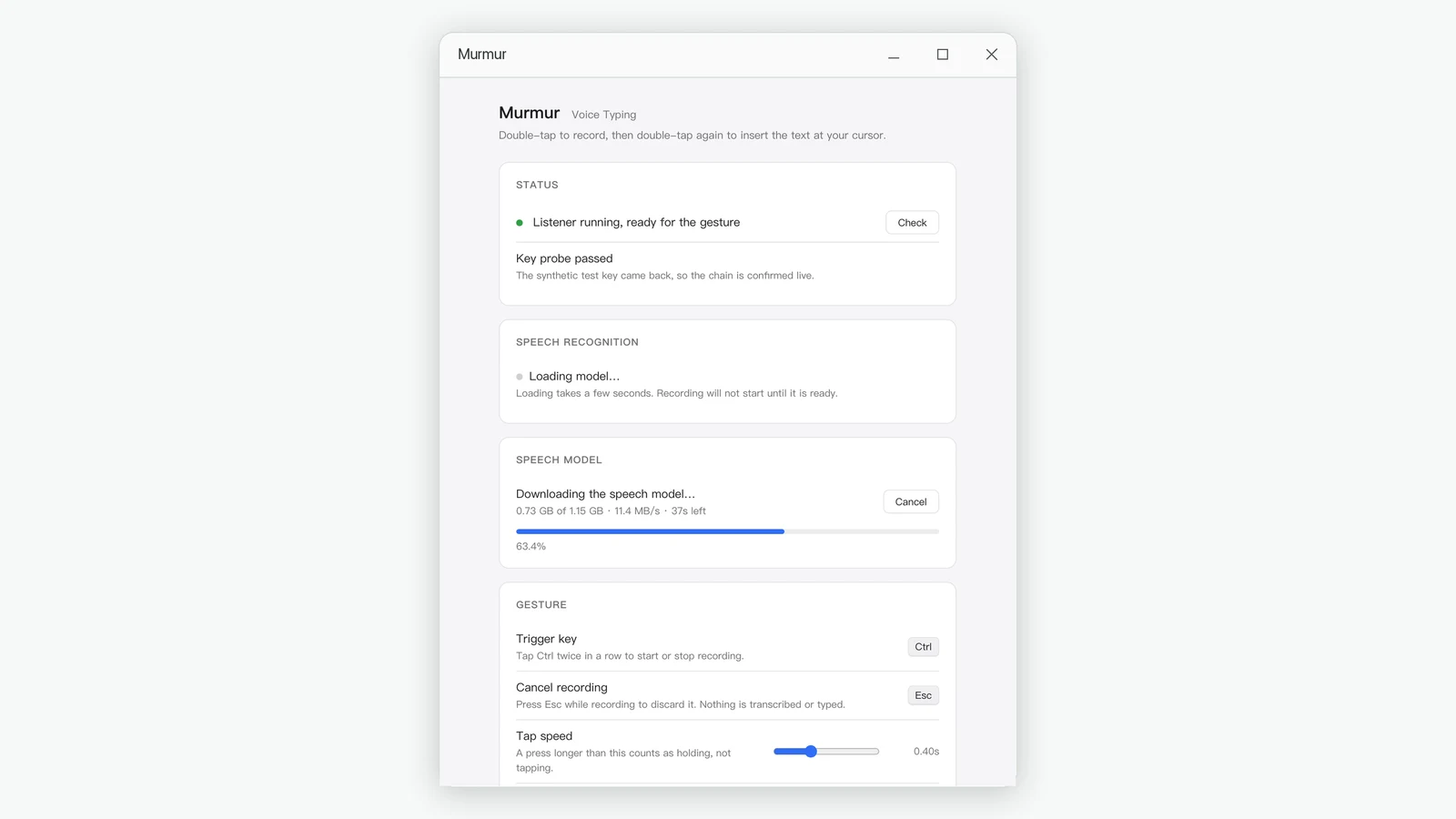Click 'Loading takes a few seconds' description
Screen dimensions: 1456x819
[x=676, y=394]
